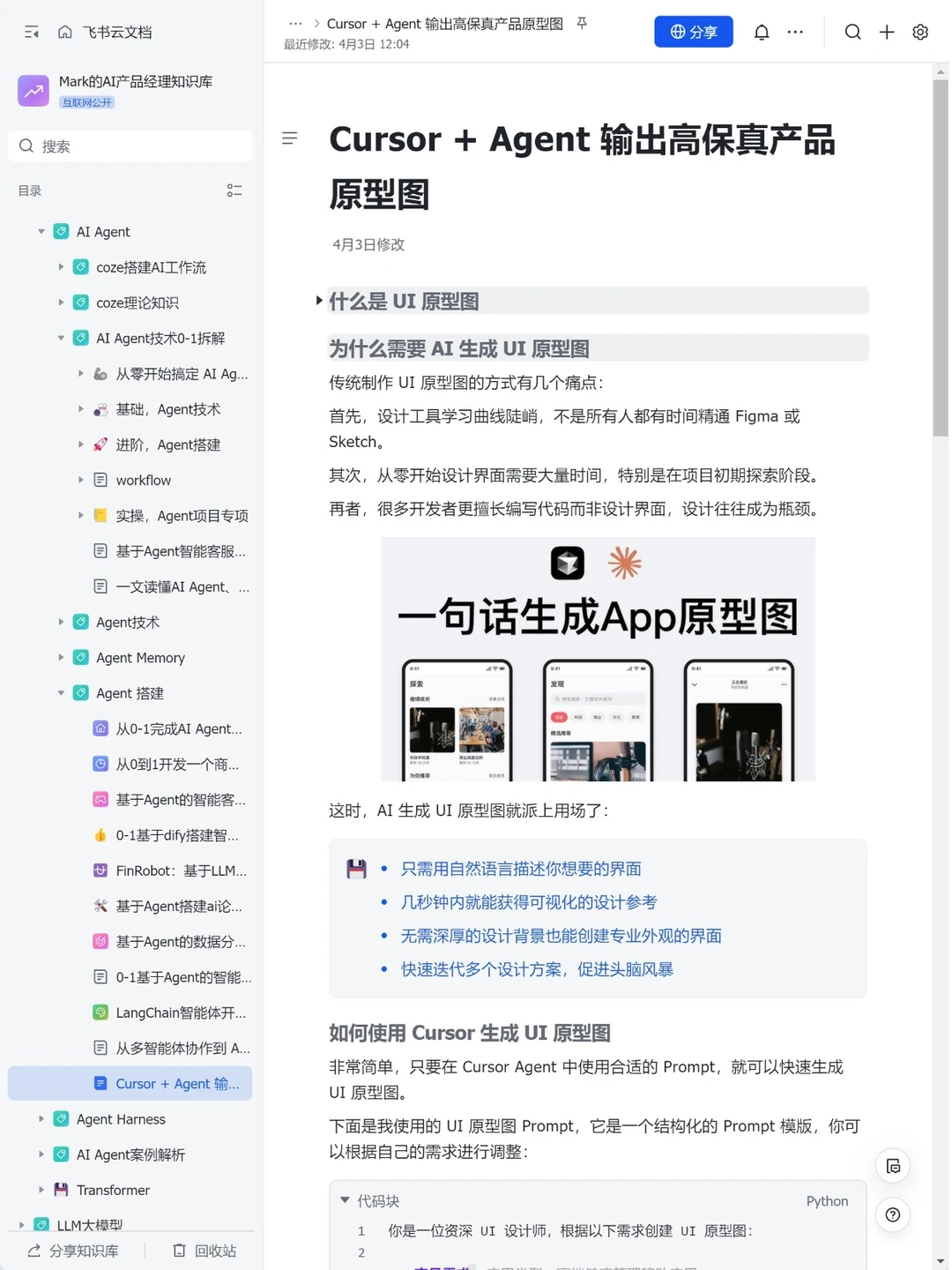This screenshot has height=1270, width=952.
Task: Collapse the Agent 搭建 node
Action: click(61, 693)
